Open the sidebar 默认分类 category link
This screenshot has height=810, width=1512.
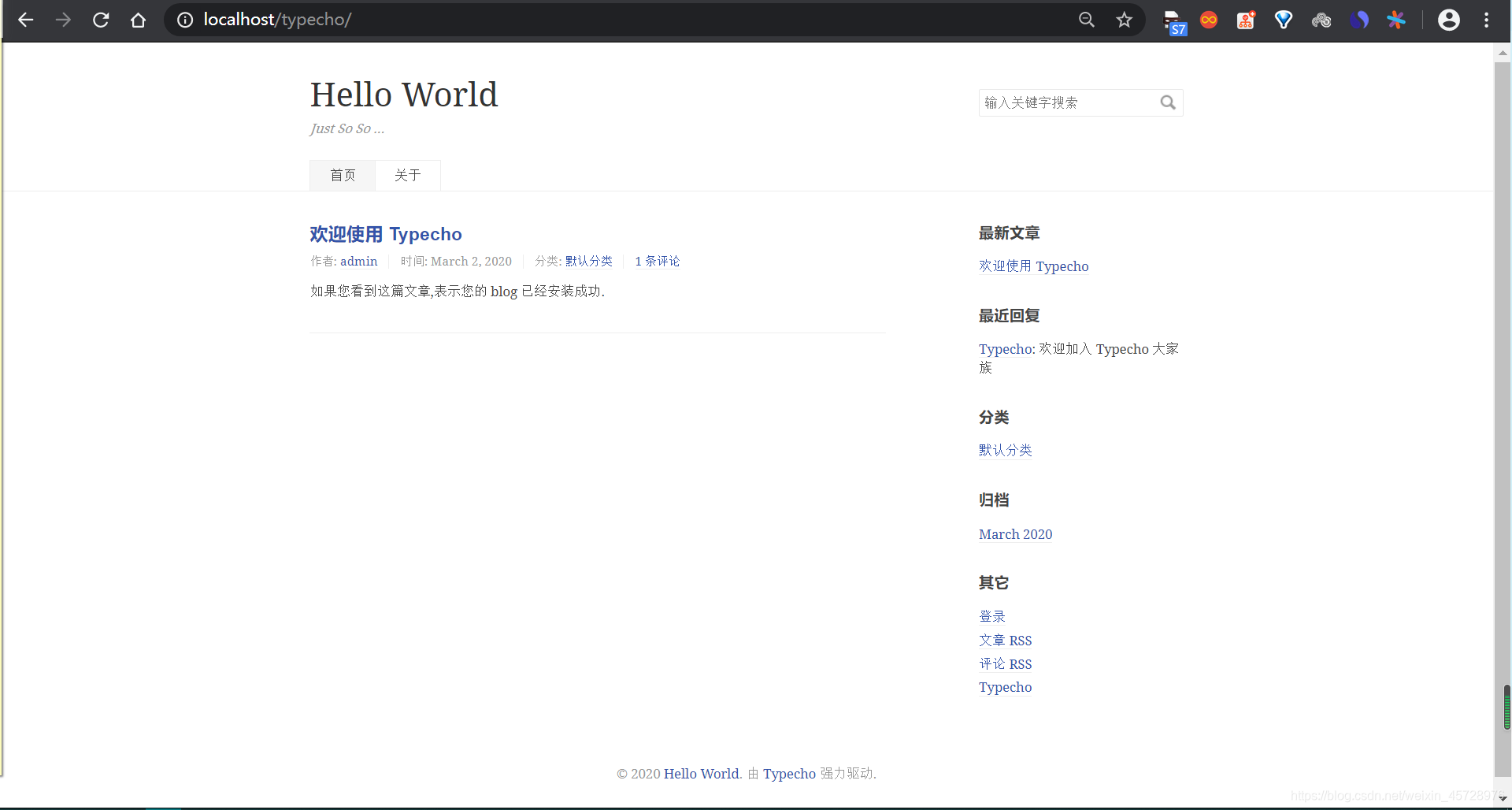[x=1006, y=450]
